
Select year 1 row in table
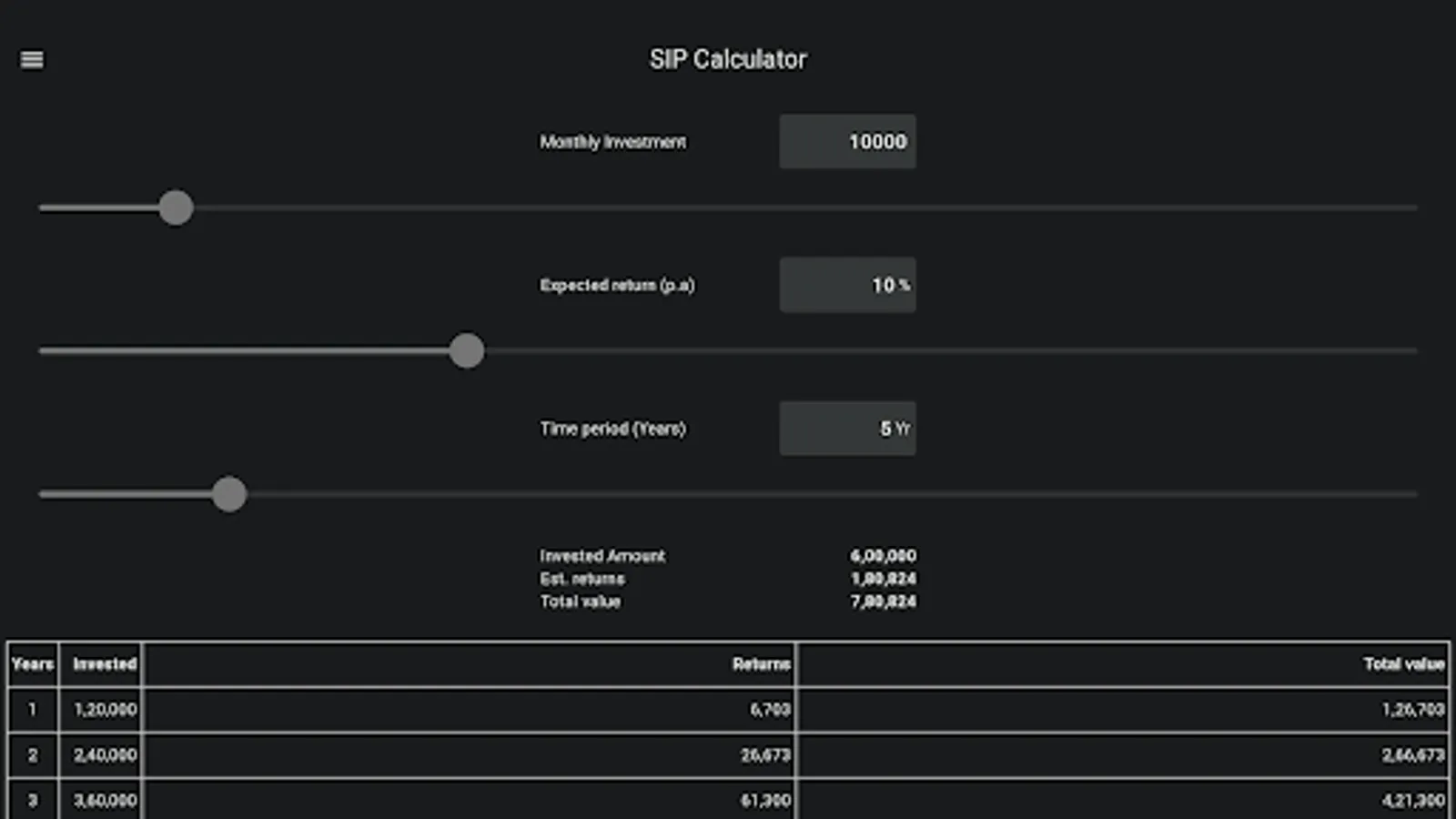click(x=33, y=709)
